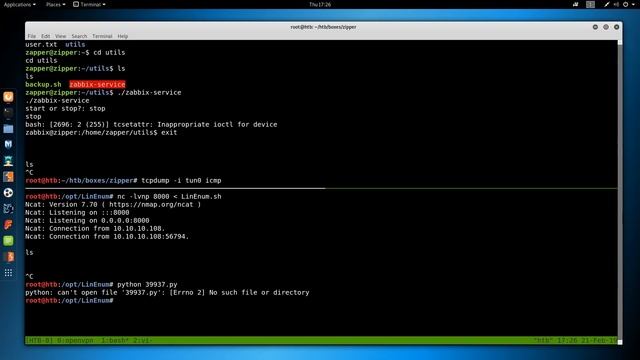Launch Metasploit from the dock
Screen dimensions: 640x360
coord(8,144)
